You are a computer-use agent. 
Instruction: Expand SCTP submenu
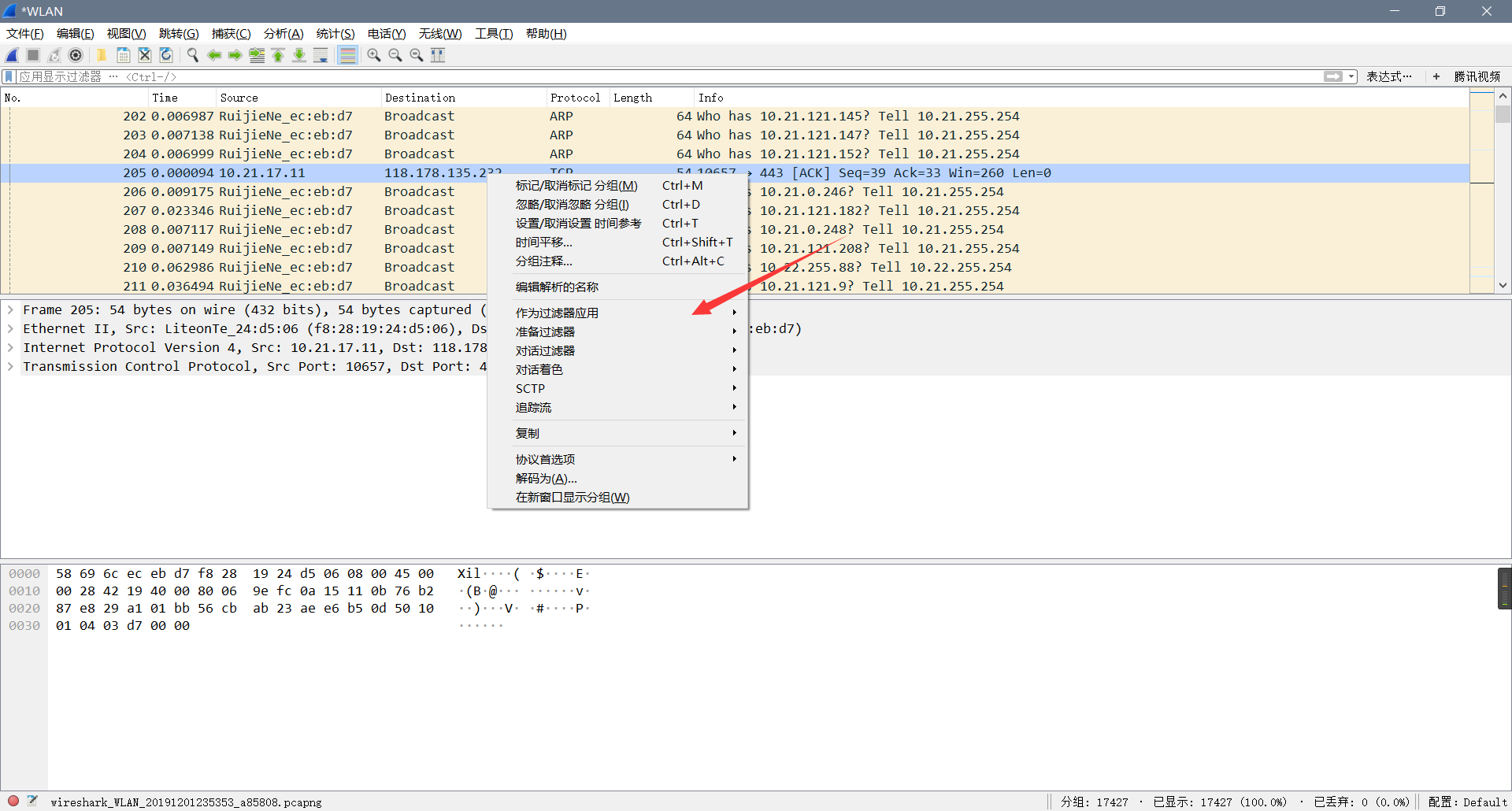[x=618, y=388]
